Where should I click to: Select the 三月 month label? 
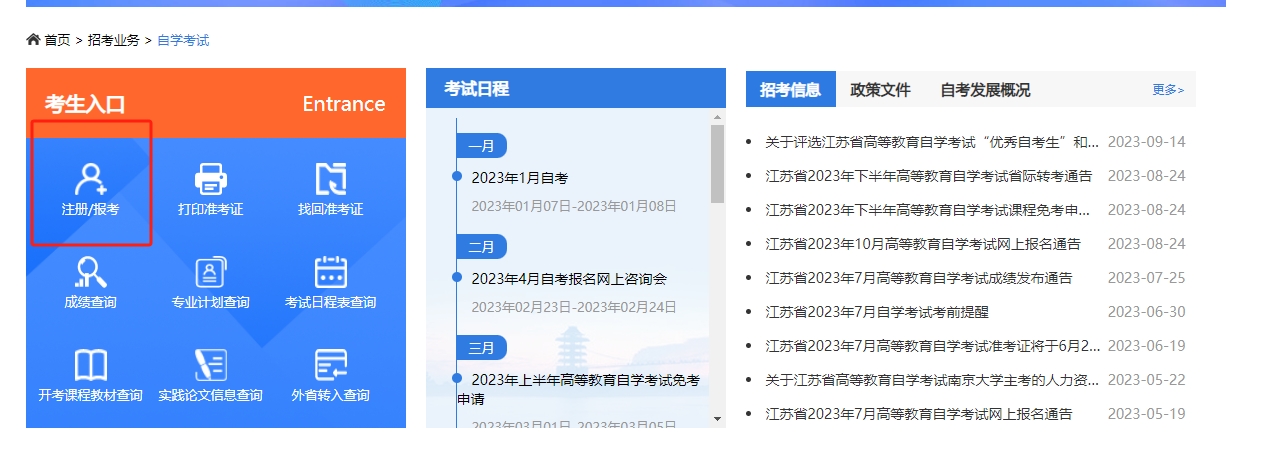point(482,348)
